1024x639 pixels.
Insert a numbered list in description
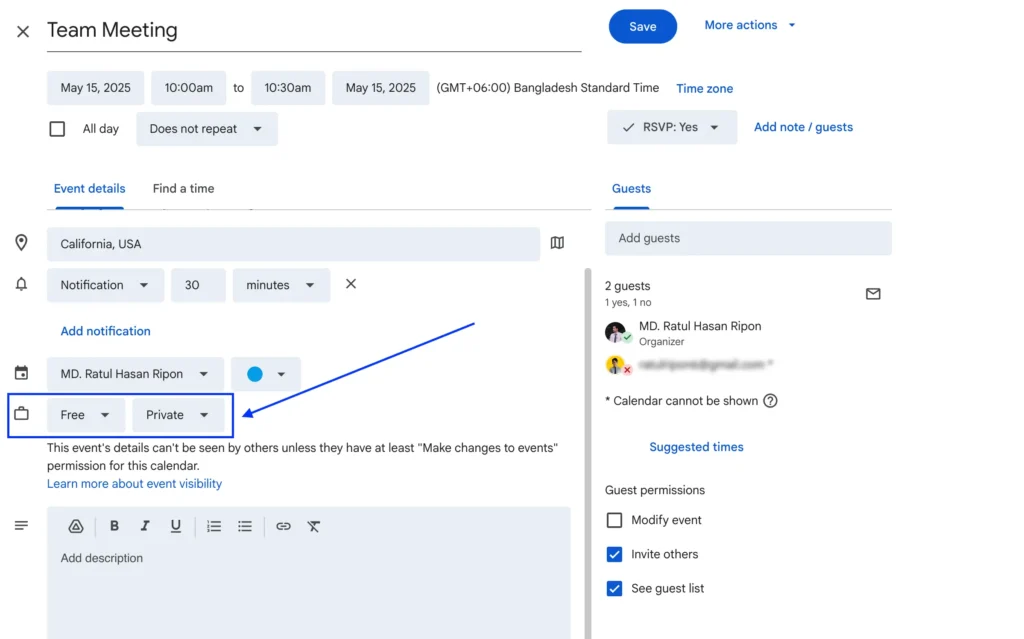click(214, 527)
